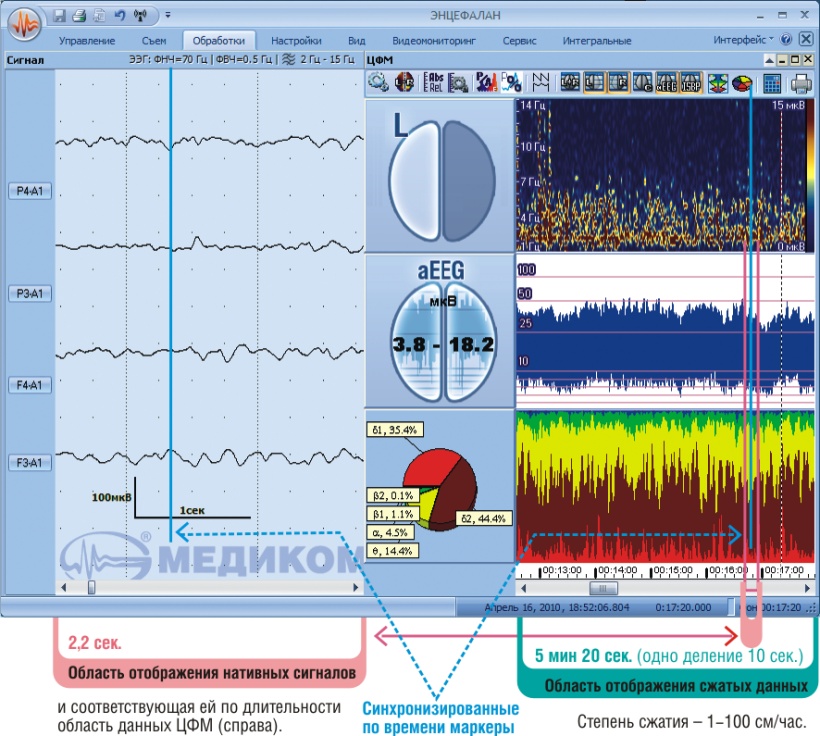This screenshot has width=820, height=736.
Task: Collapse the ЦФМ panel with the up arrow
Action: (x=769, y=60)
